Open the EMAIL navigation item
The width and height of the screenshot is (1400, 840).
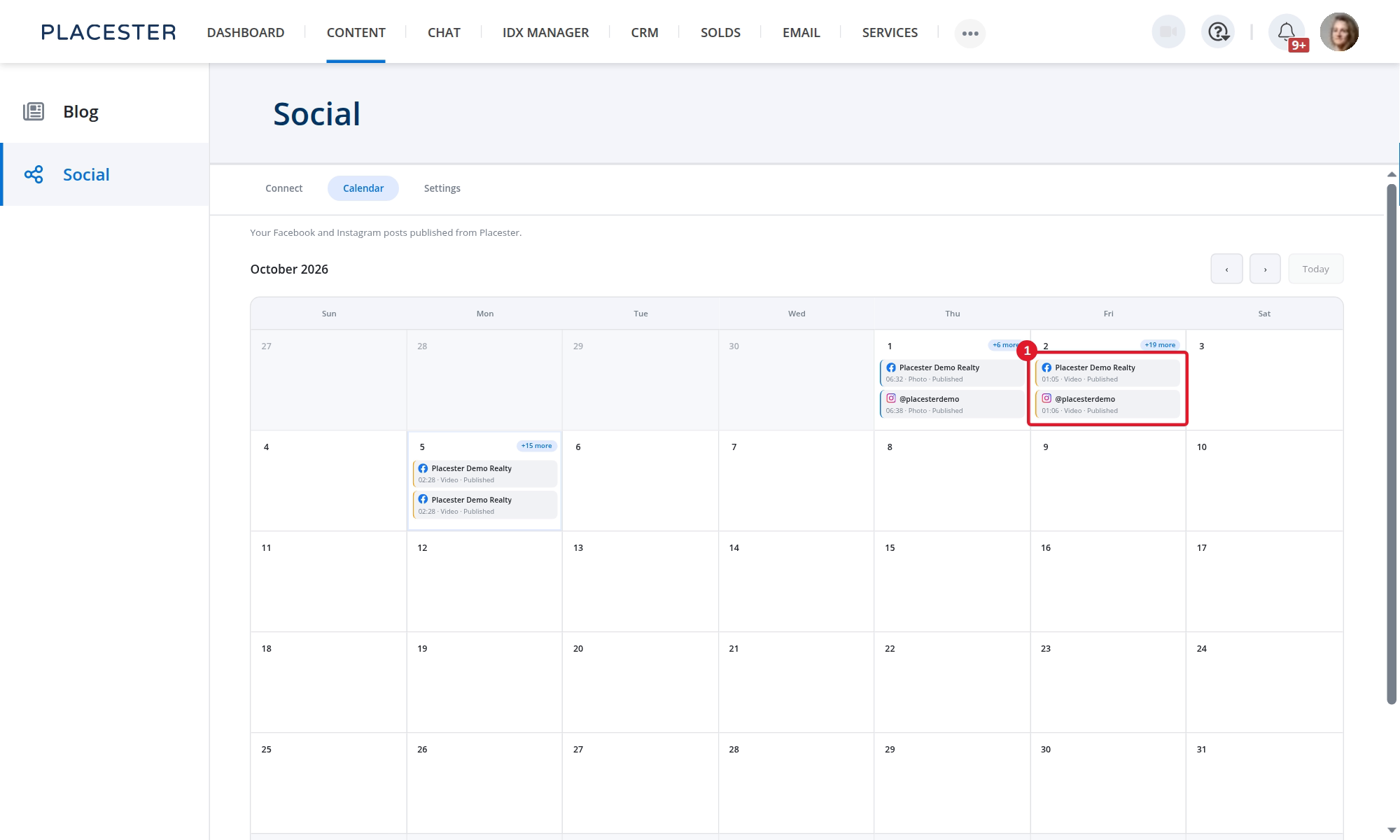(801, 32)
